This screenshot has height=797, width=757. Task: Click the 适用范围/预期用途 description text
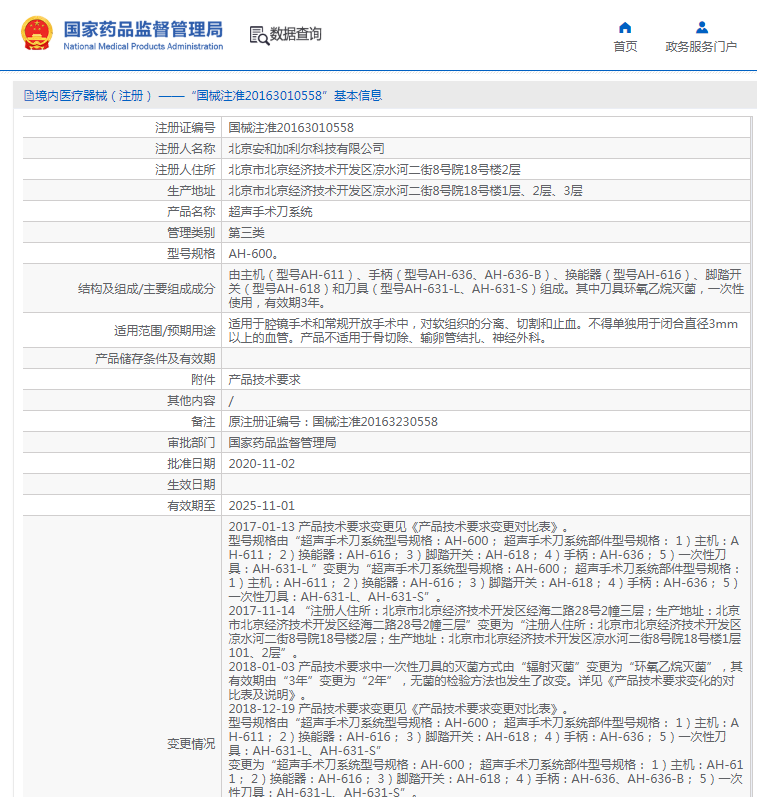(483, 330)
